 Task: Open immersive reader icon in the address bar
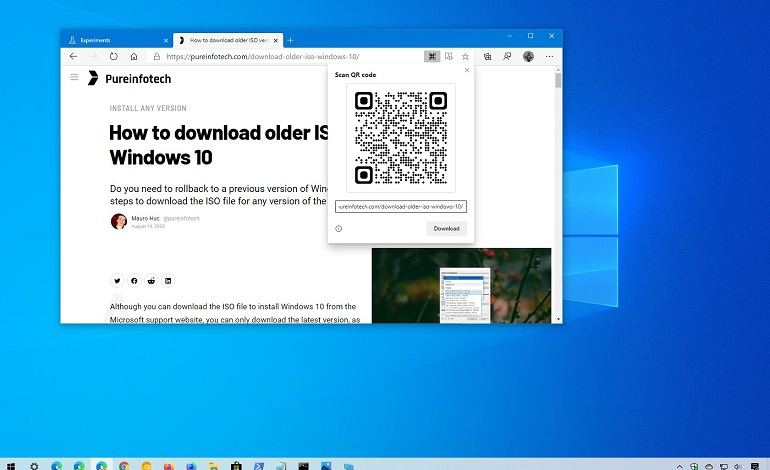[448, 56]
